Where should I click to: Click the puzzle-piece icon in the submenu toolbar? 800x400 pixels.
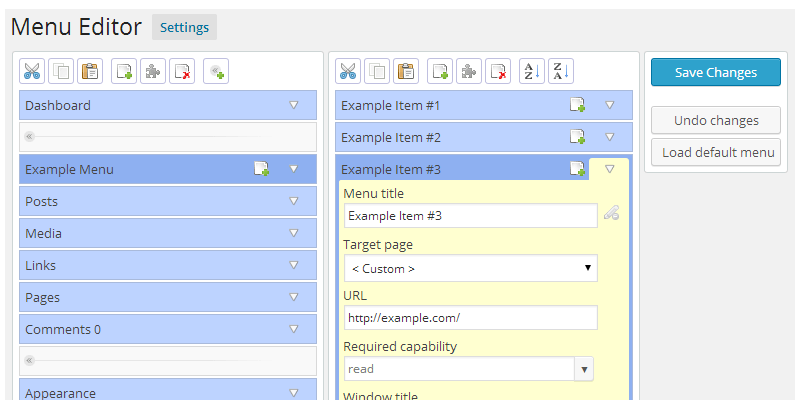pos(469,71)
